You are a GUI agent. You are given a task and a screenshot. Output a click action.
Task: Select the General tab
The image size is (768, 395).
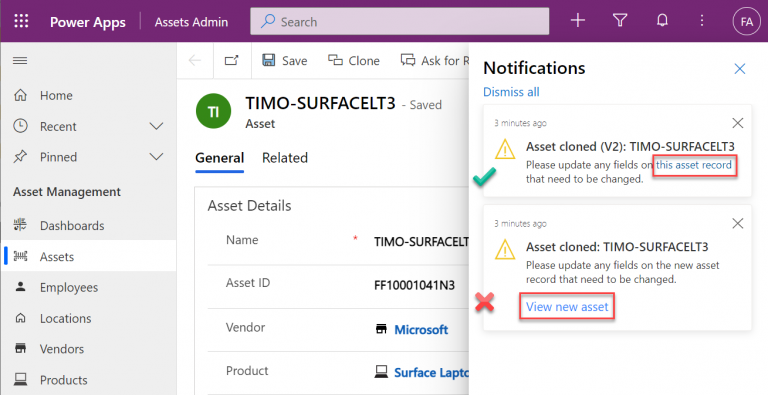click(x=219, y=158)
